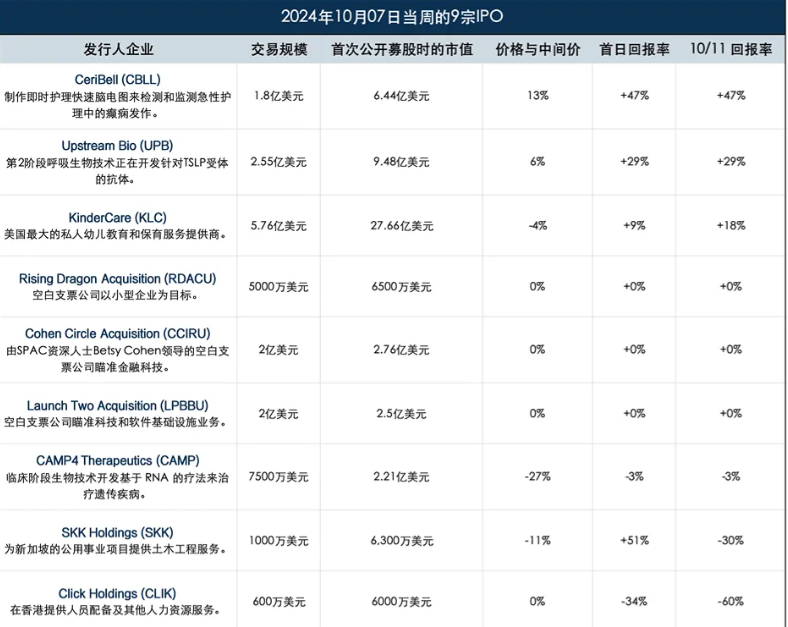This screenshot has width=788, height=627.
Task: Click KinderCare deal size 5.76亿美元
Action: click(278, 226)
